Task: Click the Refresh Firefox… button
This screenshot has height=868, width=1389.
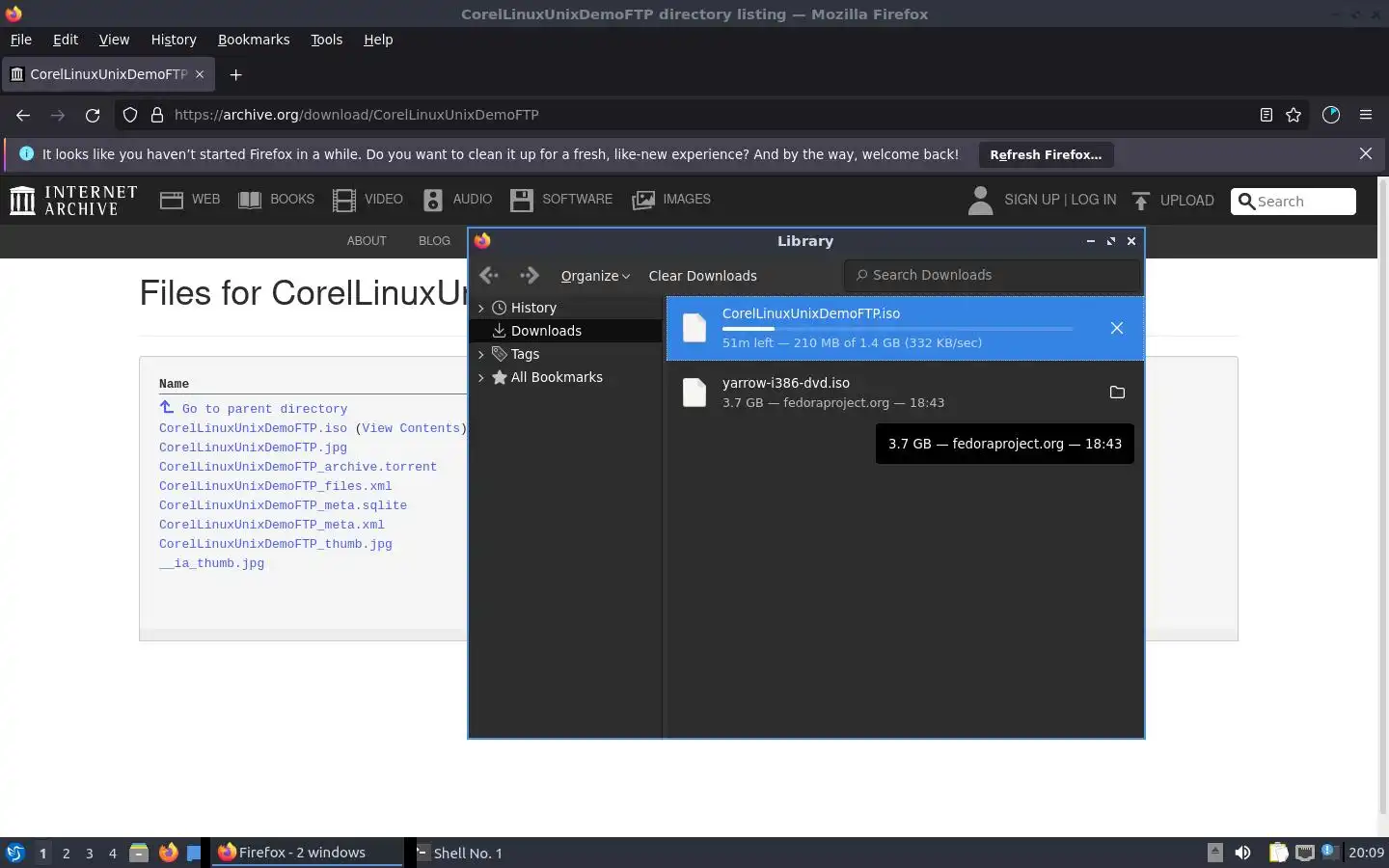Action: click(x=1046, y=154)
